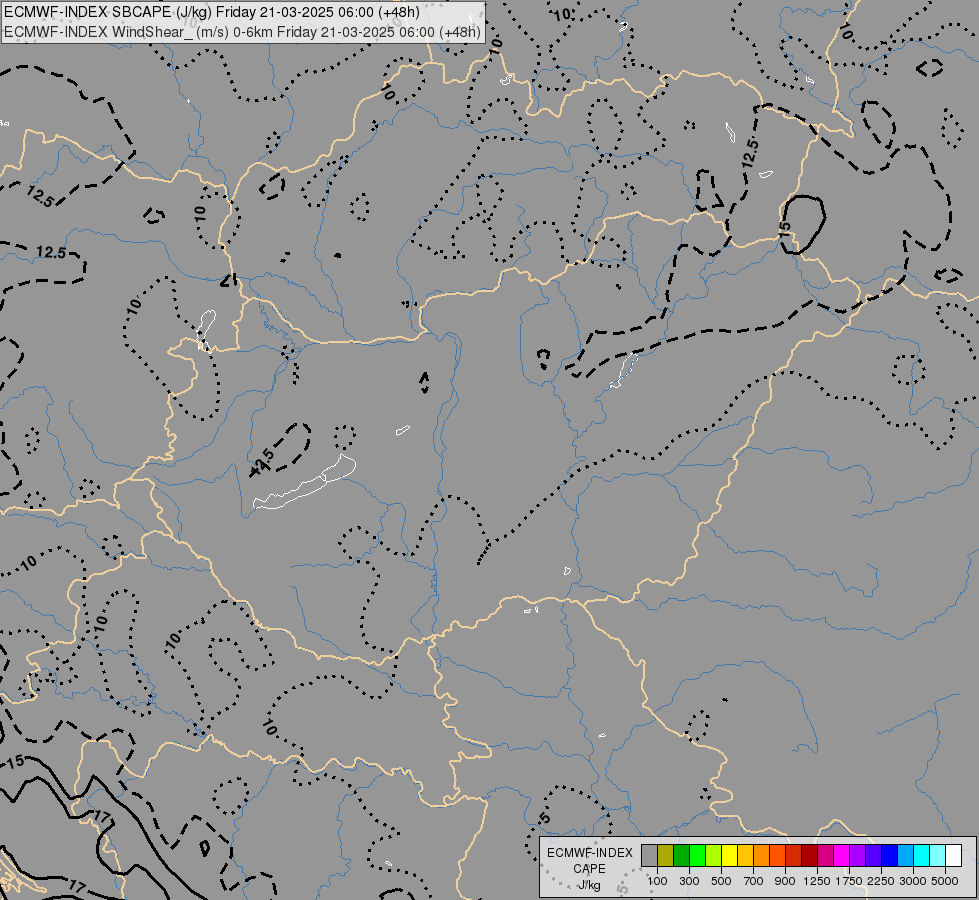979x900 pixels.
Task: Click the 300 legend scale value
Action: [x=689, y=881]
